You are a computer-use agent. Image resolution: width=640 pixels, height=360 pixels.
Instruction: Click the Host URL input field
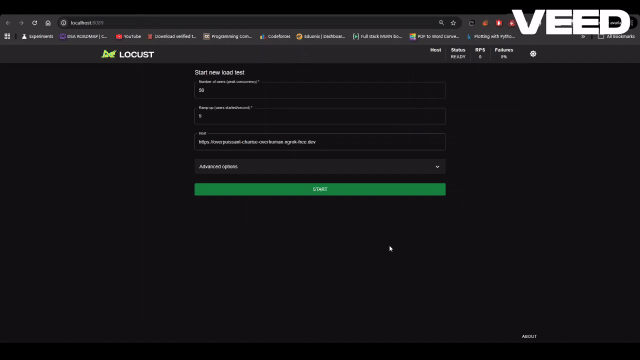(320, 142)
